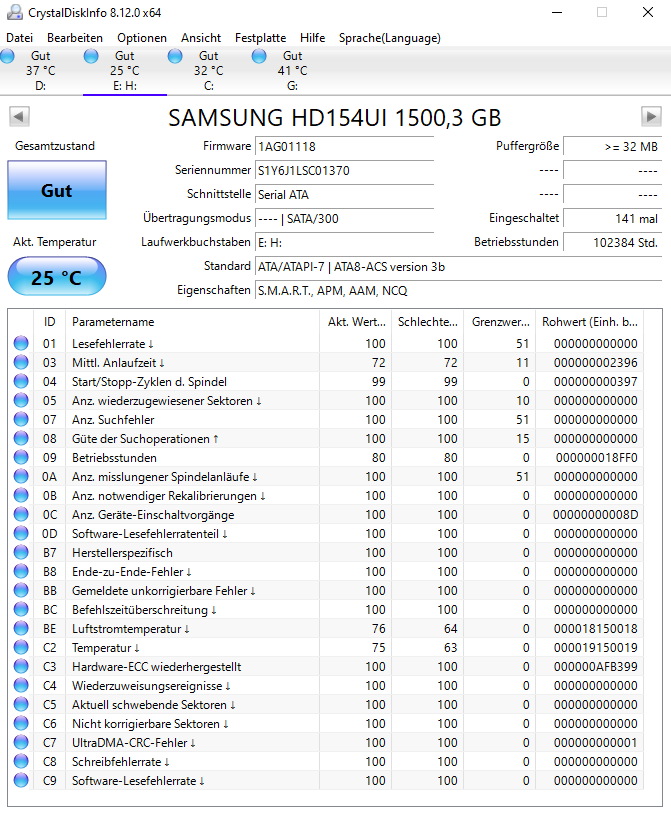671x813 pixels.
Task: Open the Bearbeiten menu
Action: pyautogui.click(x=75, y=38)
